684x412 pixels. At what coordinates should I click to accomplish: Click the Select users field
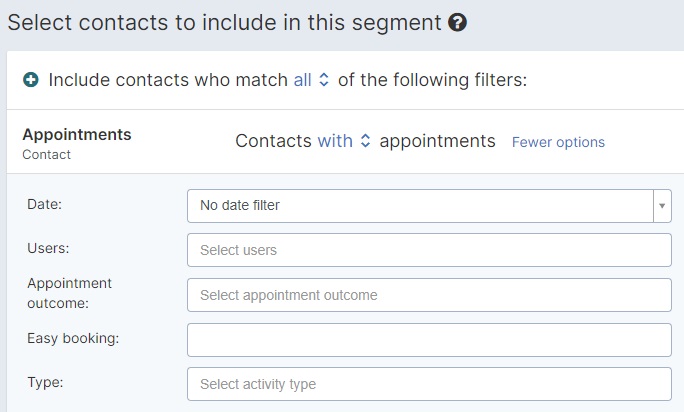point(429,250)
